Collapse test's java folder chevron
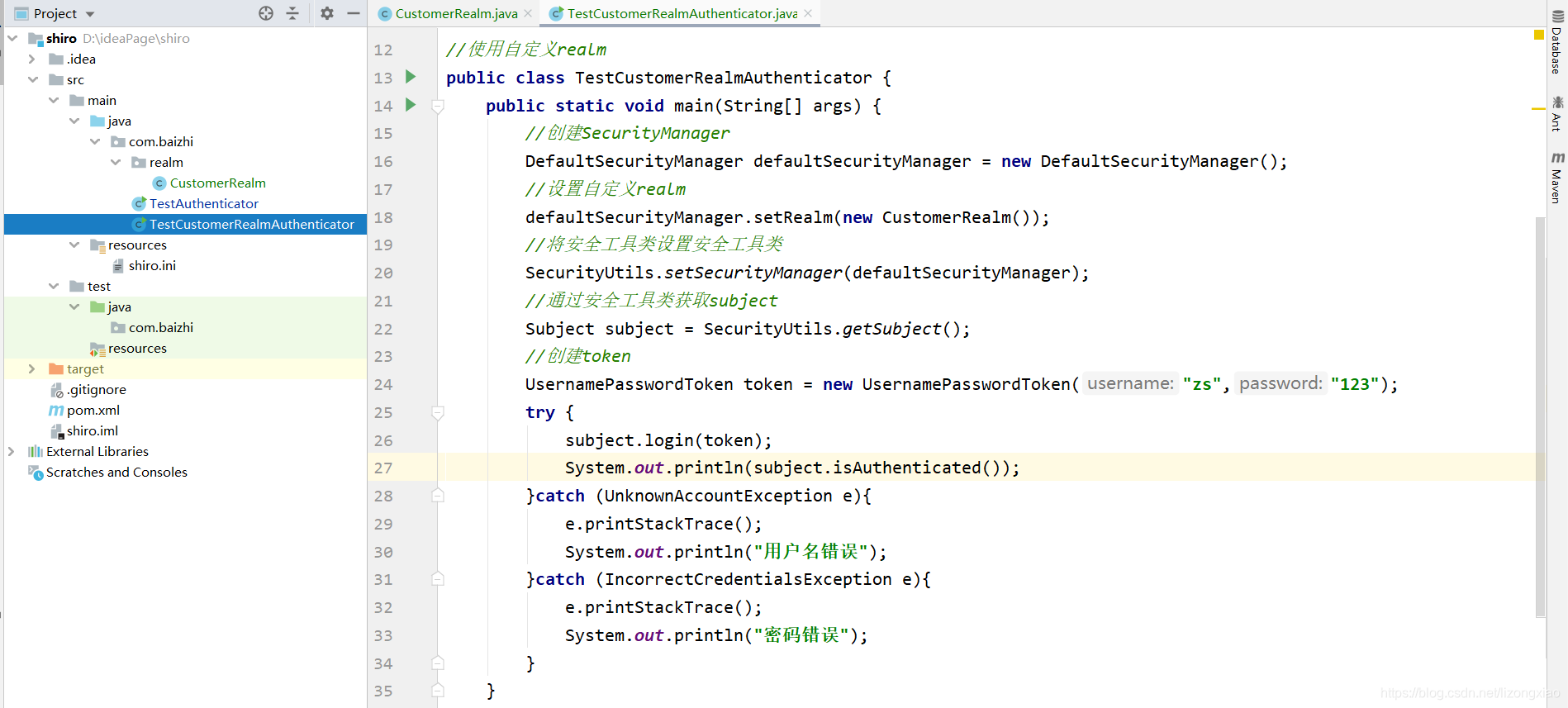The width and height of the screenshot is (1568, 708). [74, 306]
